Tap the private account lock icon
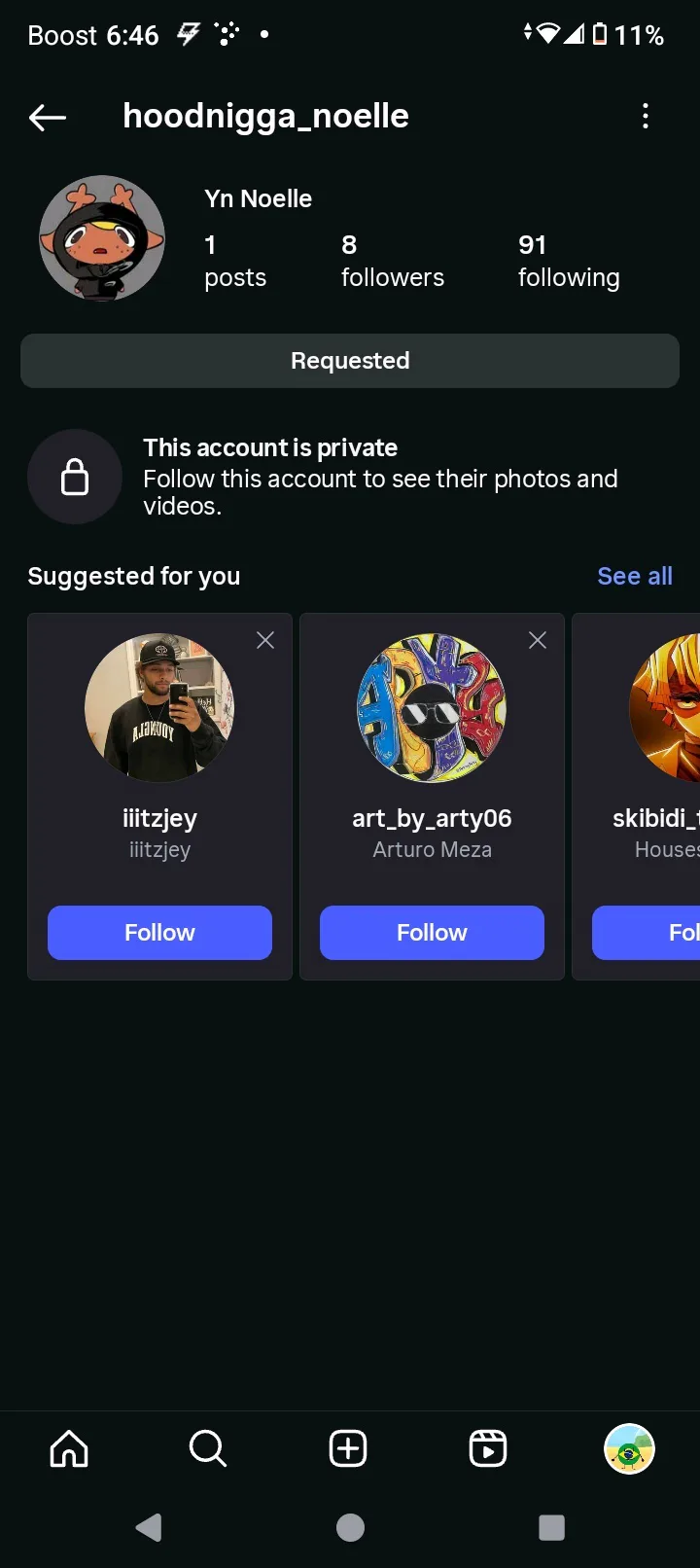This screenshot has width=700, height=1568. [x=75, y=477]
